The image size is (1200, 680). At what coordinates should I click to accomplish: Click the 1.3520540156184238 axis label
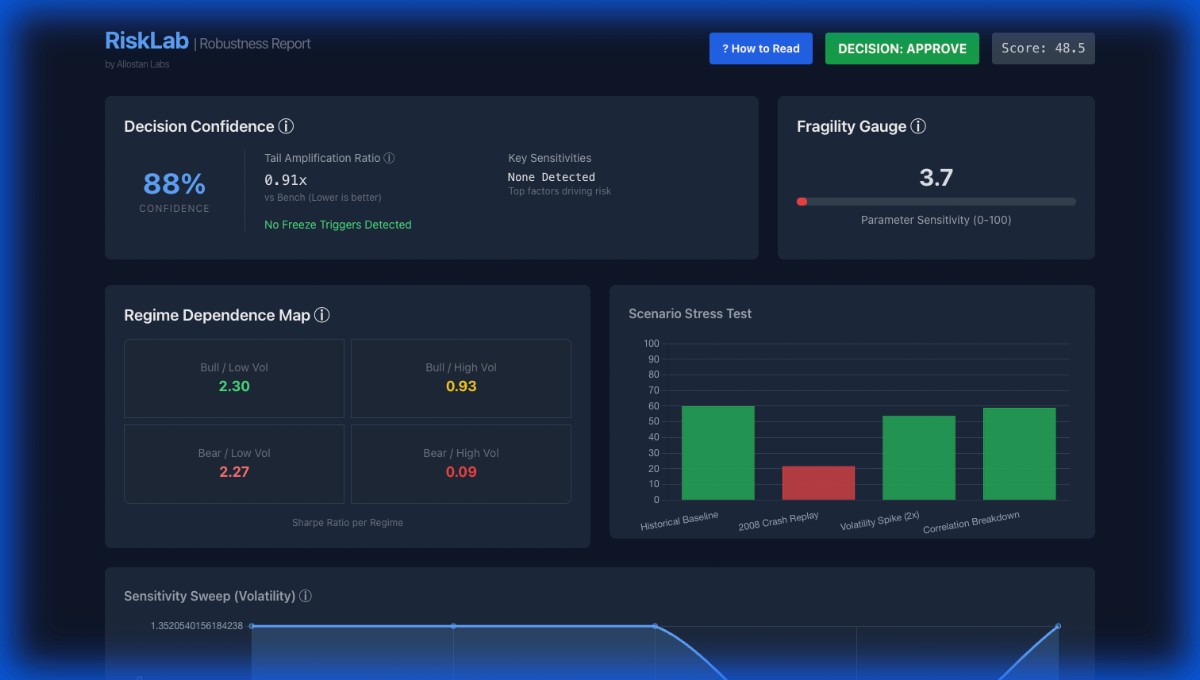(197, 626)
